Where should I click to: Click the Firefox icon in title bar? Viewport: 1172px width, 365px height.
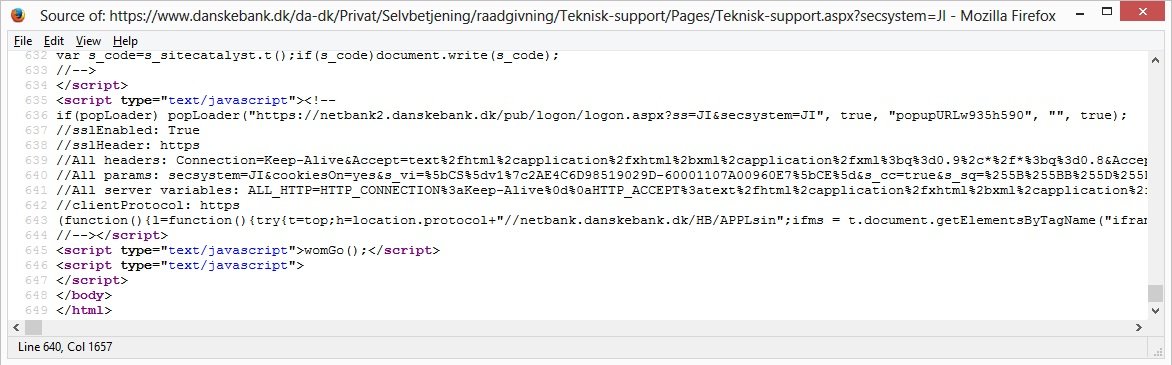coord(17,15)
